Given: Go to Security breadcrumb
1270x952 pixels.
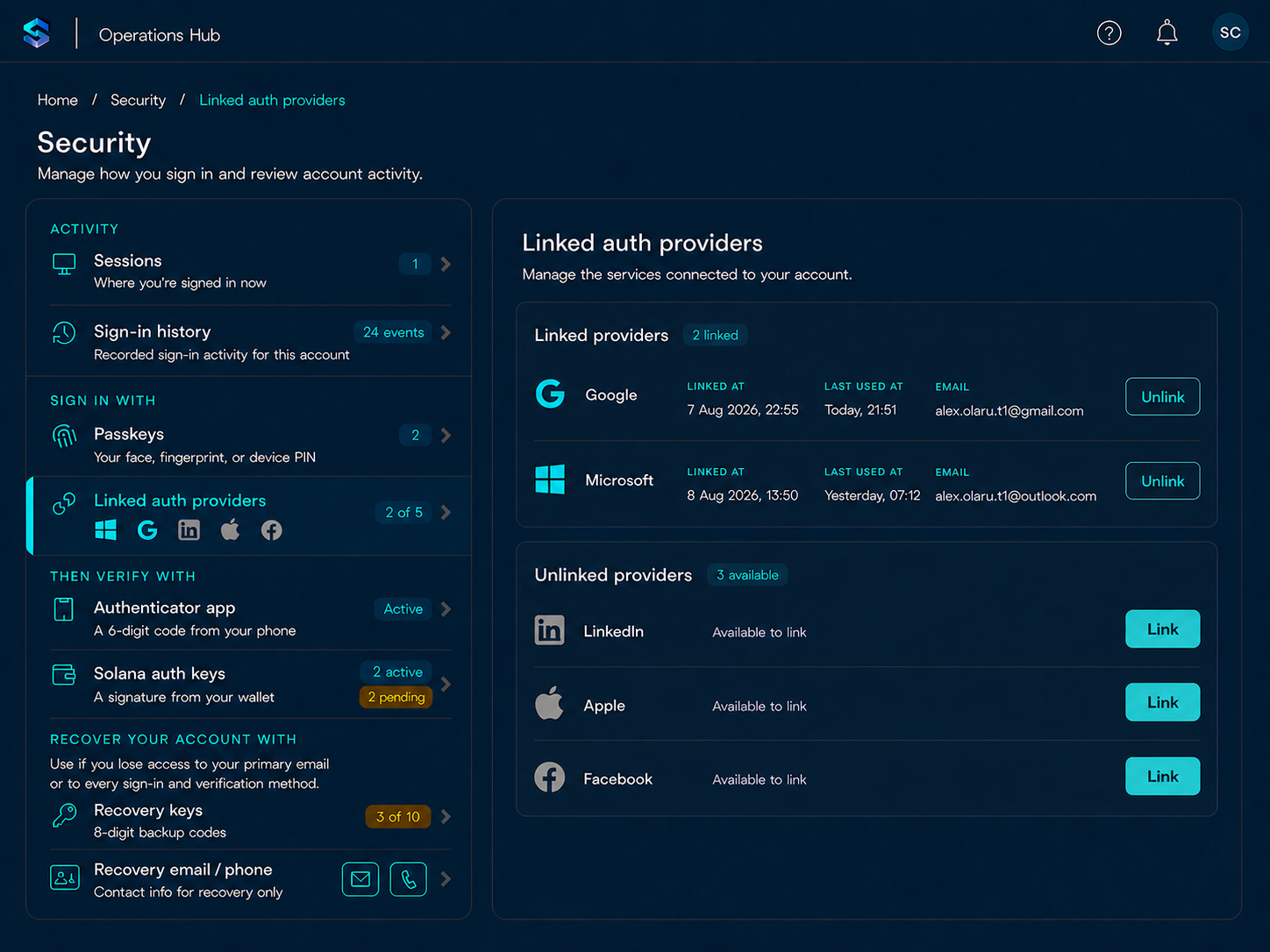Looking at the screenshot, I should (138, 100).
